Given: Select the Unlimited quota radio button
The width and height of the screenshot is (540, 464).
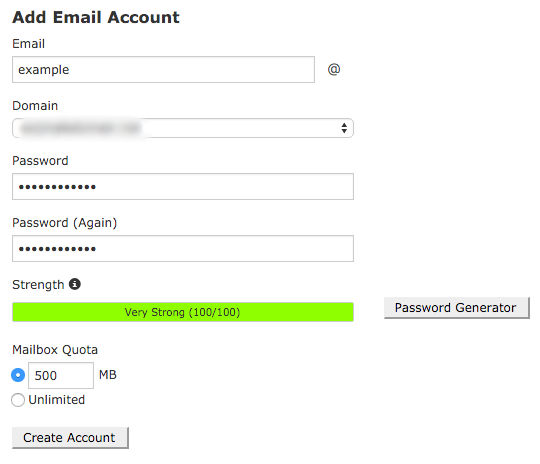Looking at the screenshot, I should [18, 400].
